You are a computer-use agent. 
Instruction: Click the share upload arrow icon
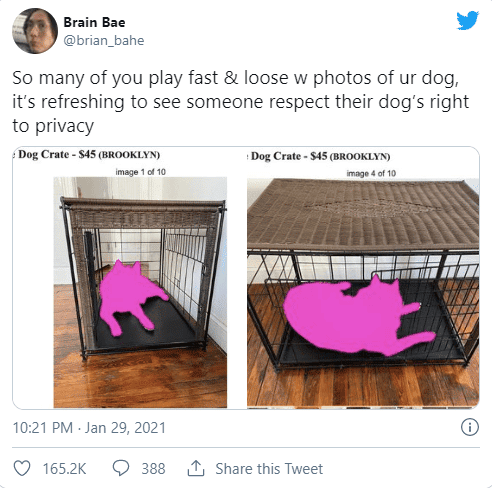[196, 468]
